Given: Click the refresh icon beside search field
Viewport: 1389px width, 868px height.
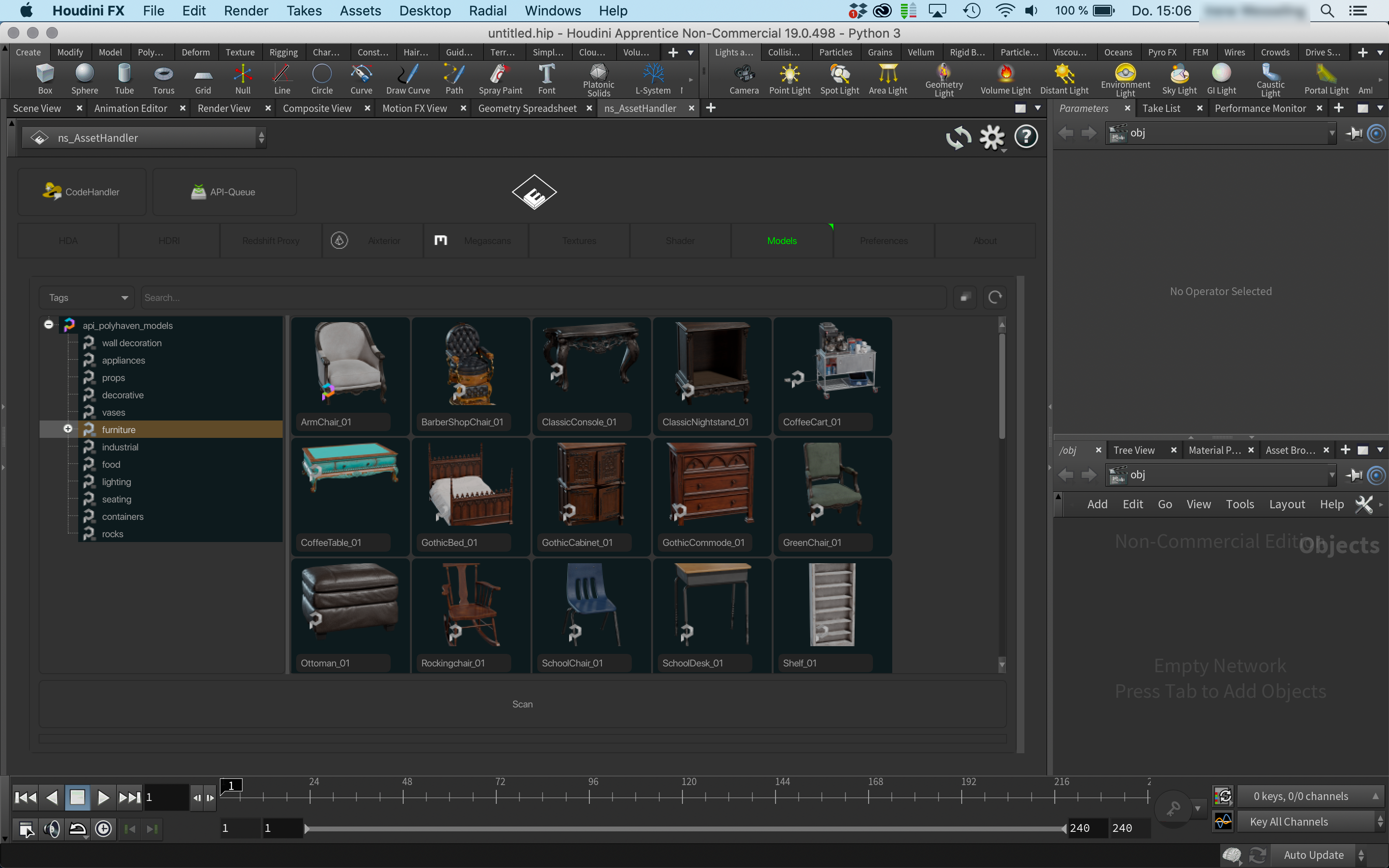Looking at the screenshot, I should [994, 298].
